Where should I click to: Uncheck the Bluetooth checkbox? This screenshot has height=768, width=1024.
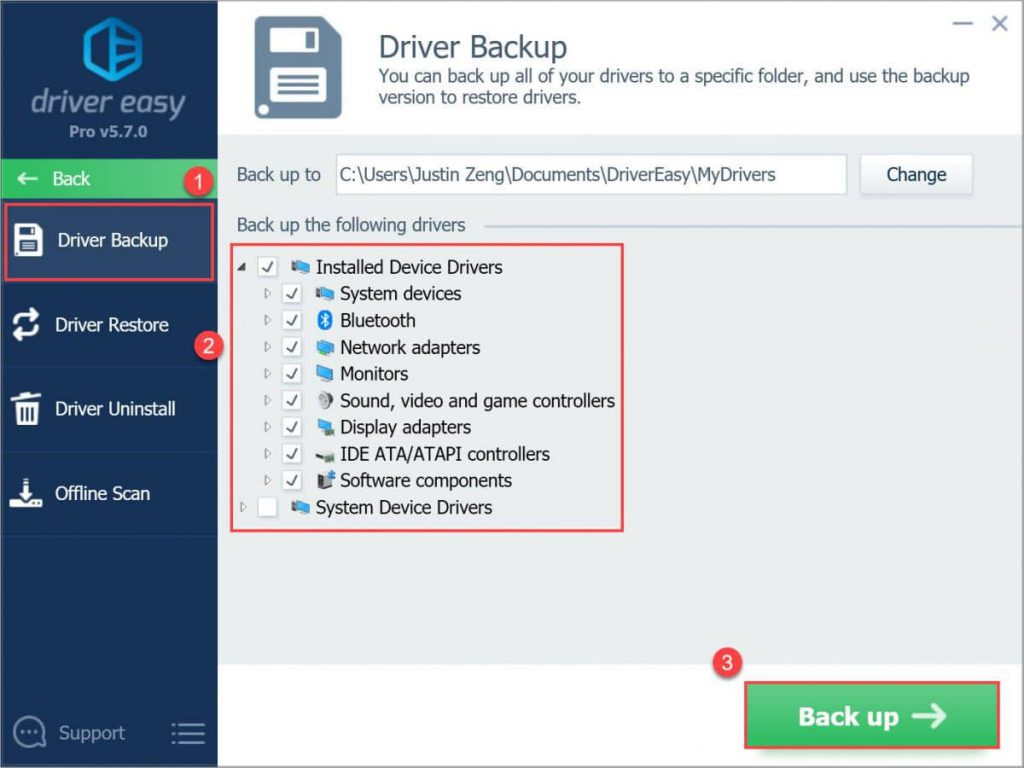pyautogui.click(x=291, y=321)
